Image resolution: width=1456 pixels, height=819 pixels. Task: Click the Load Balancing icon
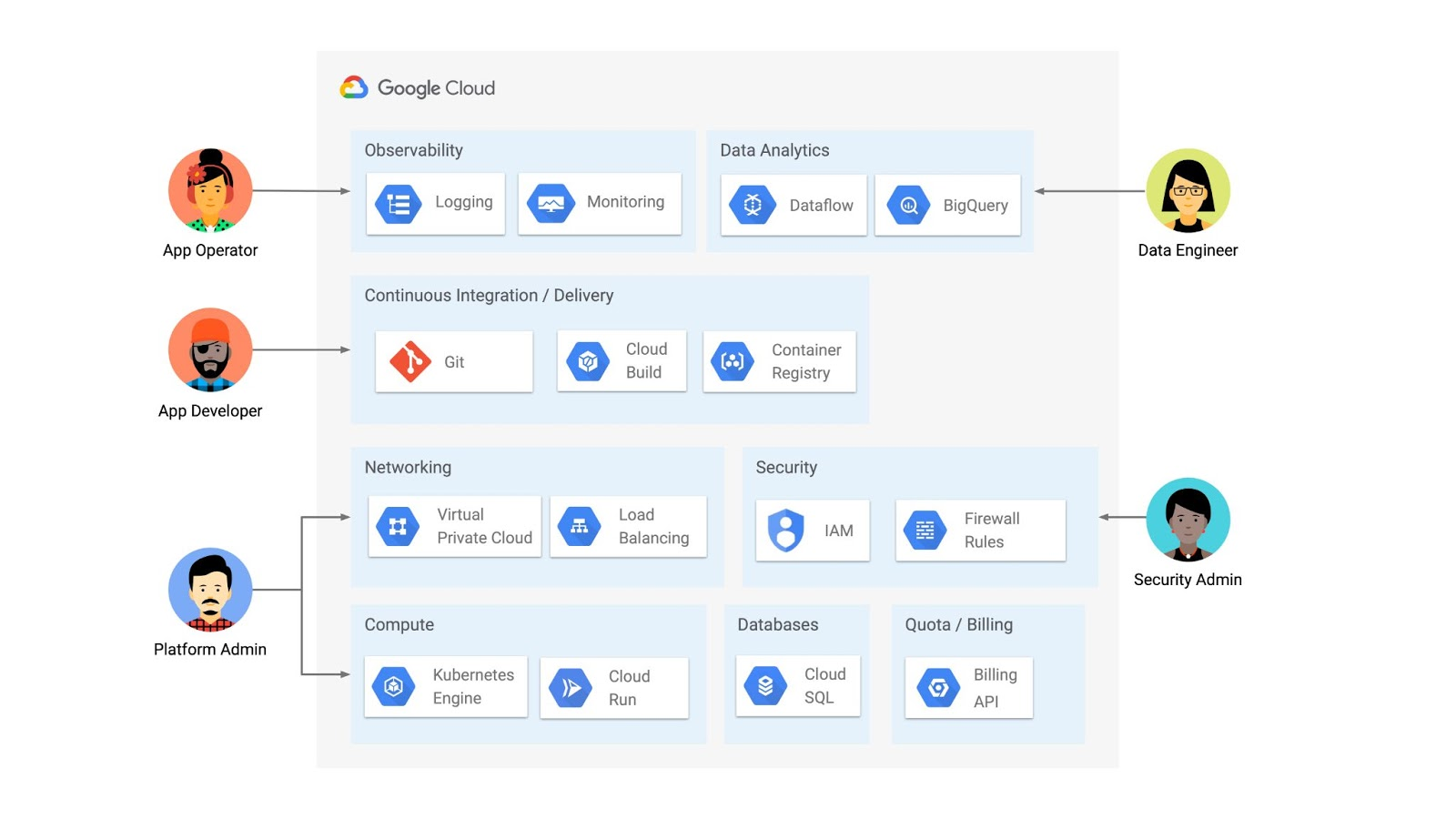[x=579, y=526]
